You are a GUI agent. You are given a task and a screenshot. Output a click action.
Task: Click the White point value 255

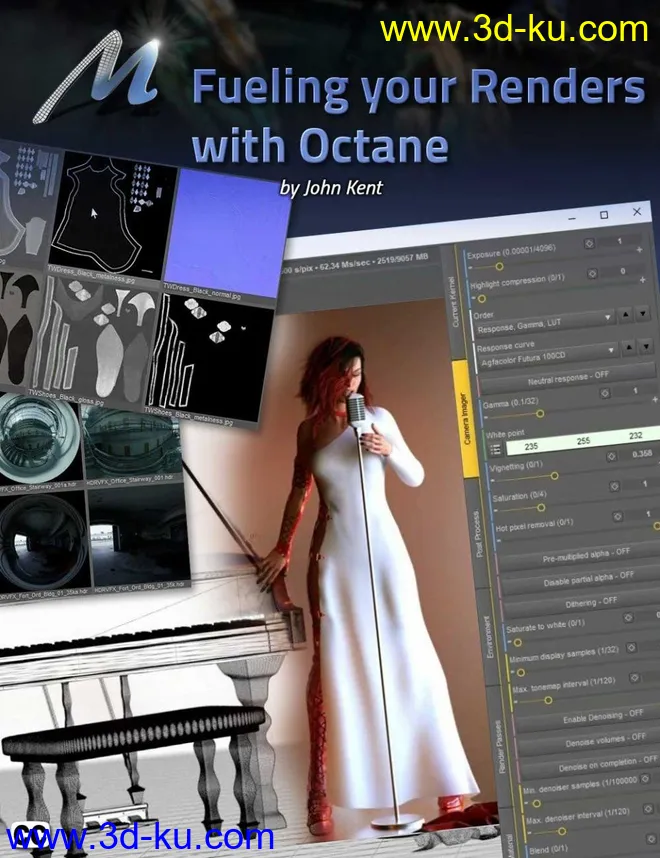(x=583, y=441)
